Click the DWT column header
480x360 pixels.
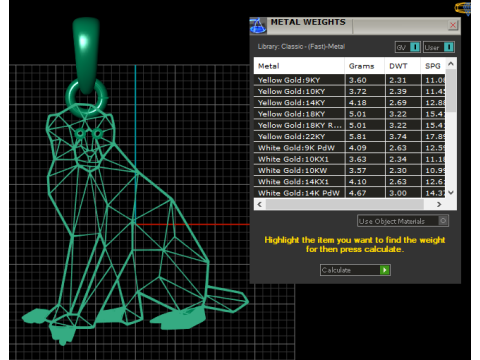tap(403, 66)
